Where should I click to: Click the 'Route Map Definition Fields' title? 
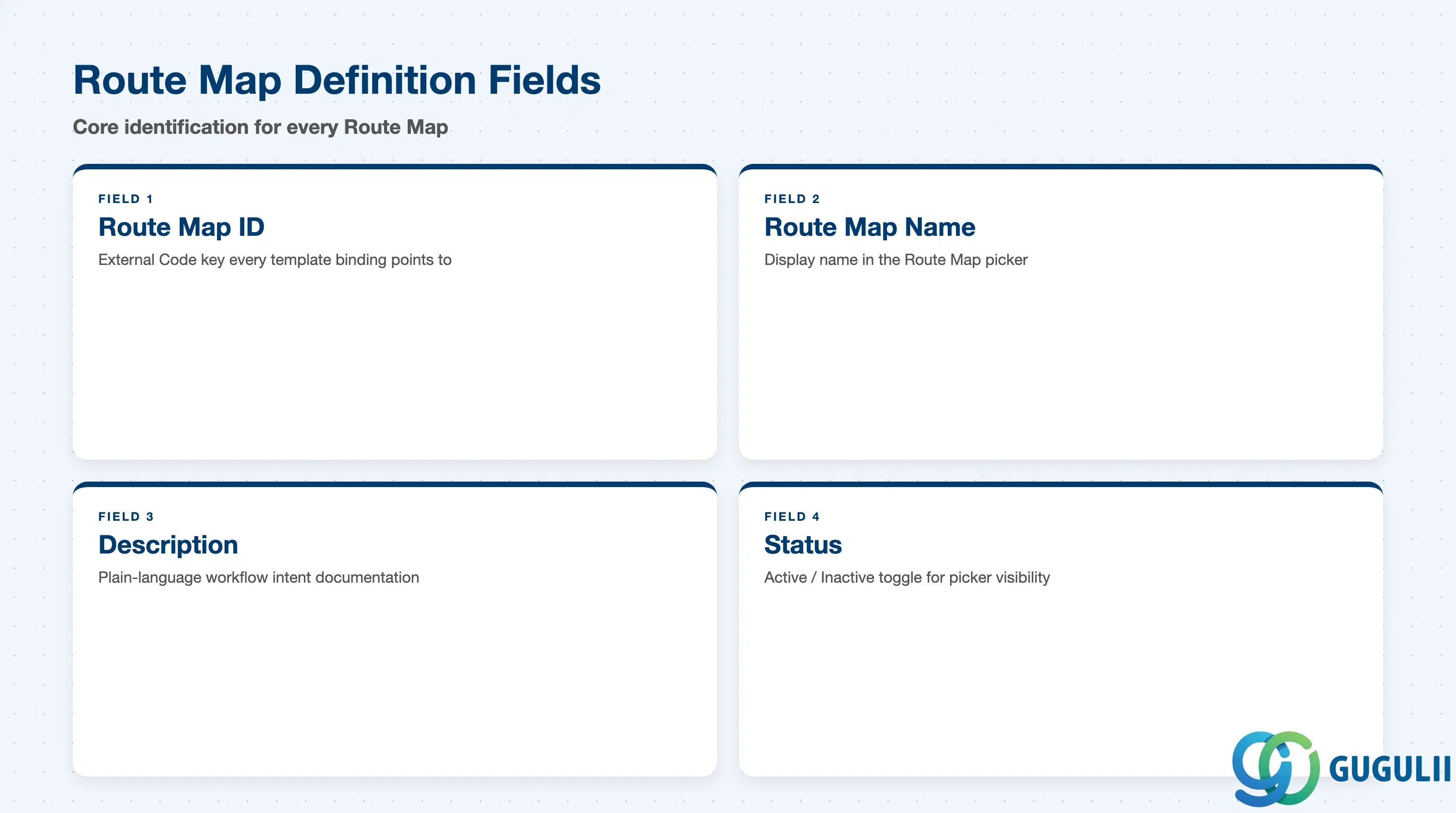point(337,80)
